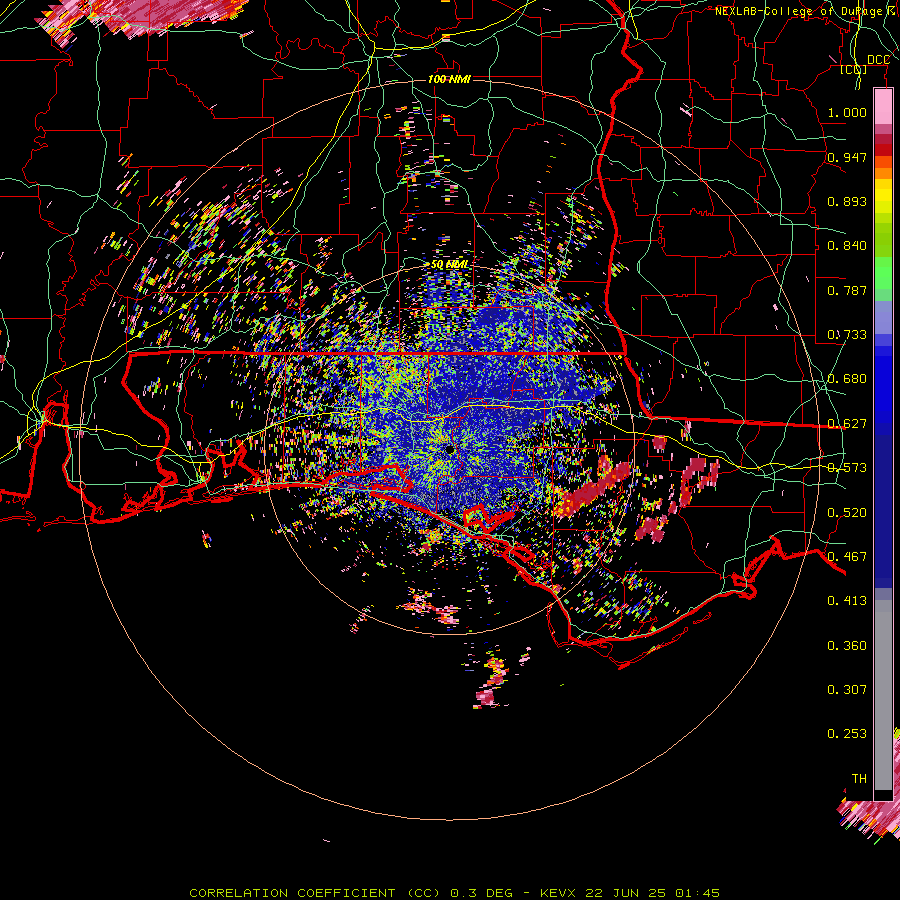The width and height of the screenshot is (900, 900).
Task: Click the 100 NMI range ring label
Action: 449,79
